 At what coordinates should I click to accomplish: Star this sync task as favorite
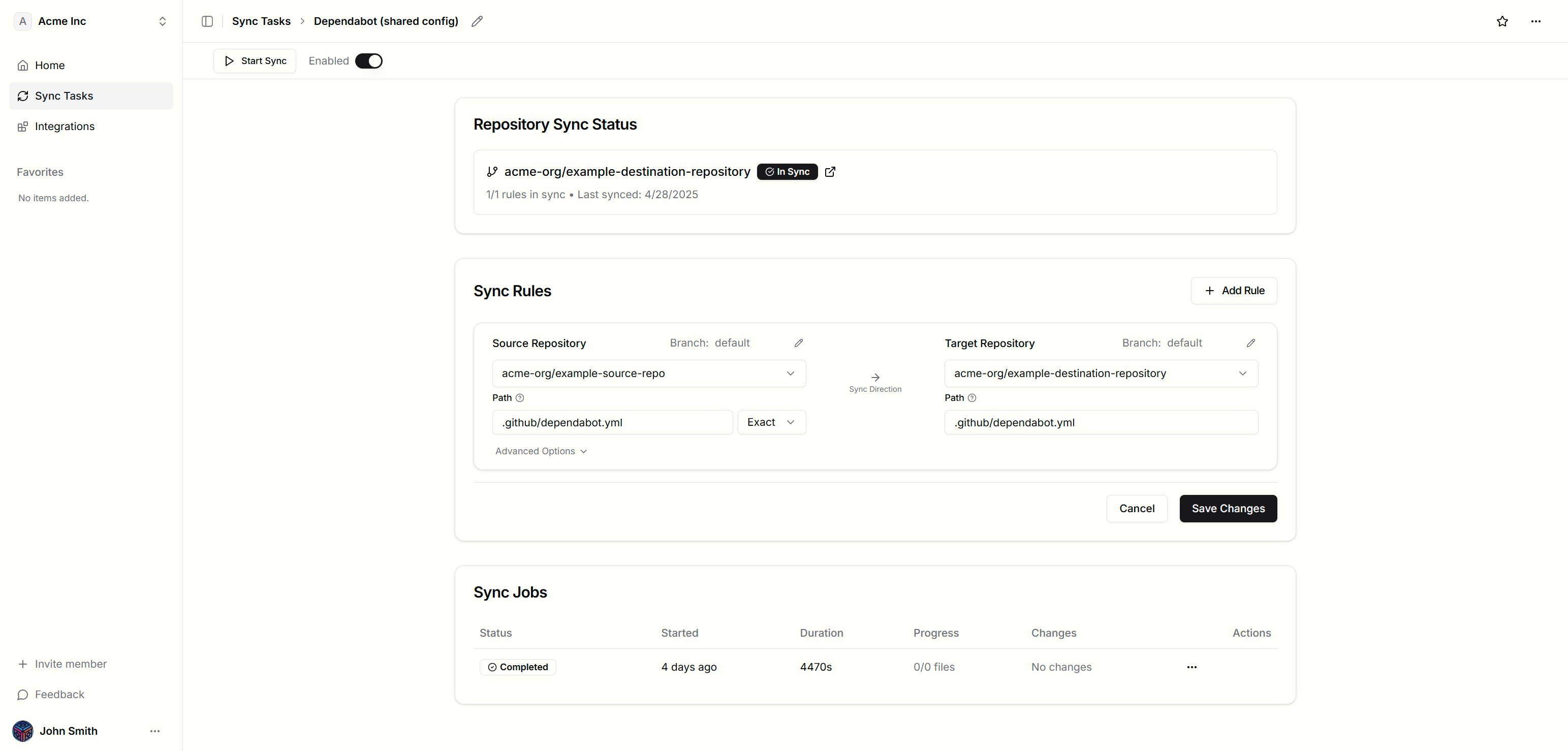point(1501,21)
